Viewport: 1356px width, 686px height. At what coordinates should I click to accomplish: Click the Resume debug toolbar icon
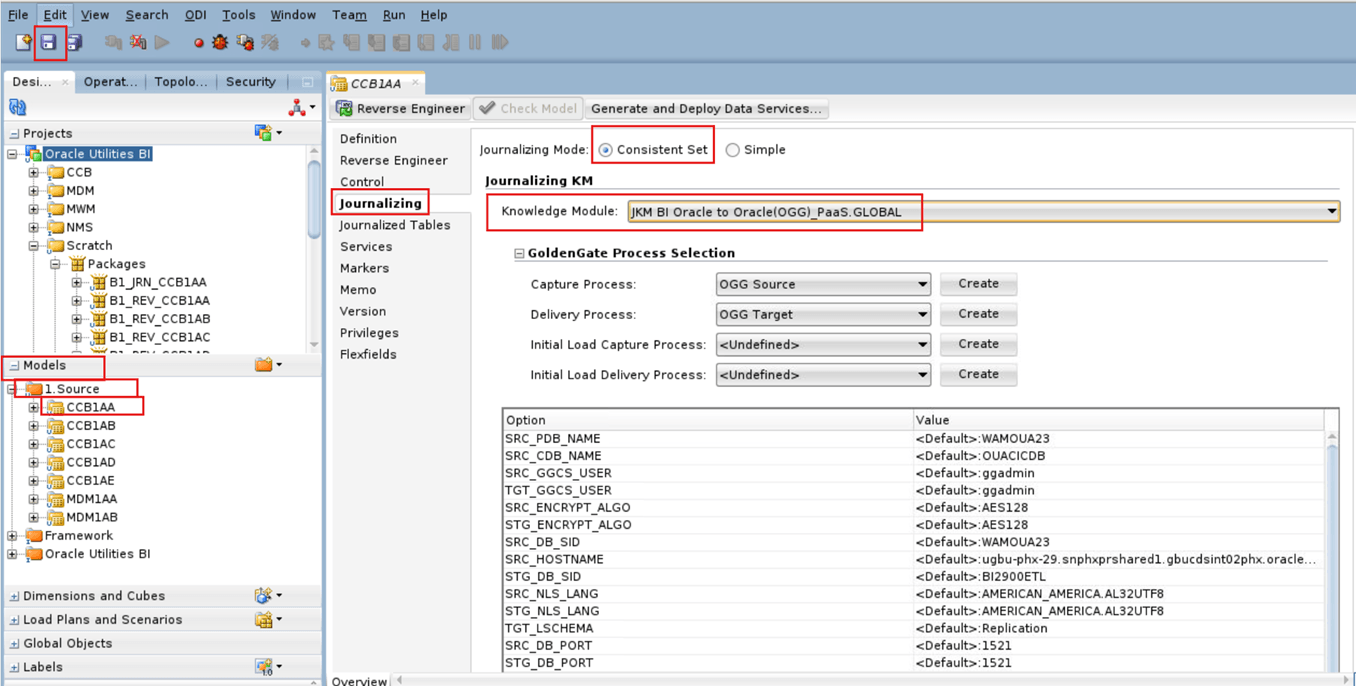[x=500, y=43]
